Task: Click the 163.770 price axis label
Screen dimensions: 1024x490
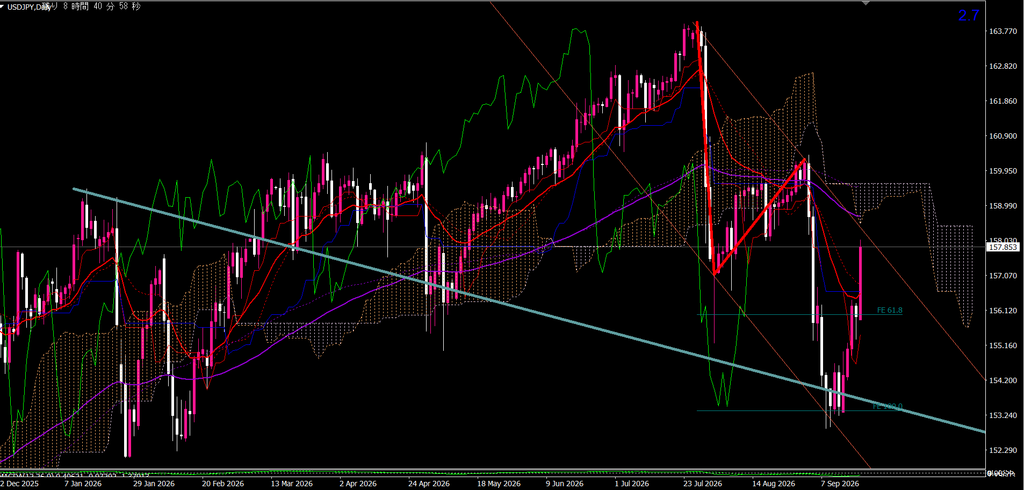Action: tap(1004, 31)
